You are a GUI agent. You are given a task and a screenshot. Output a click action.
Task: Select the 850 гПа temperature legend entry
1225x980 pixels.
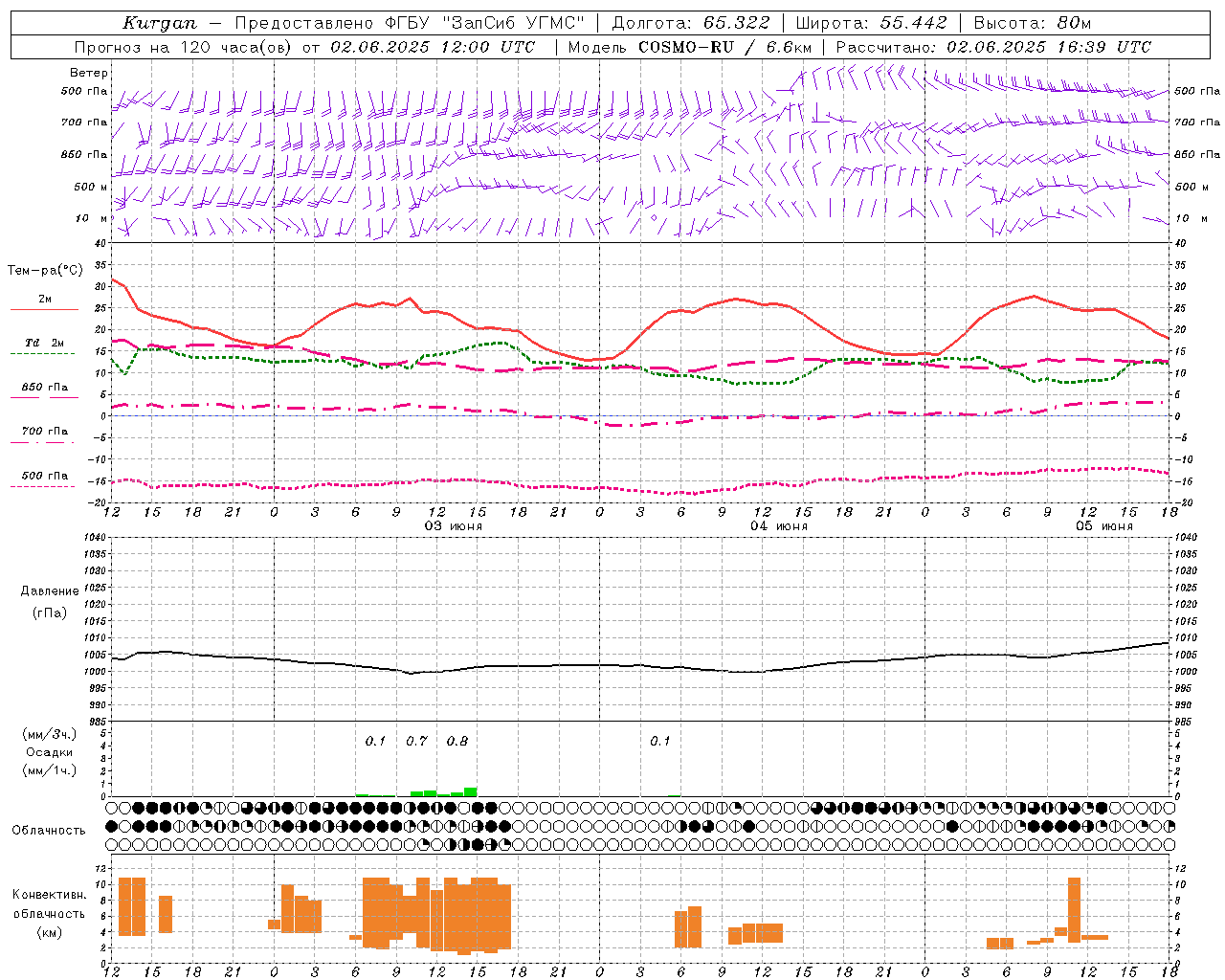coord(45,387)
